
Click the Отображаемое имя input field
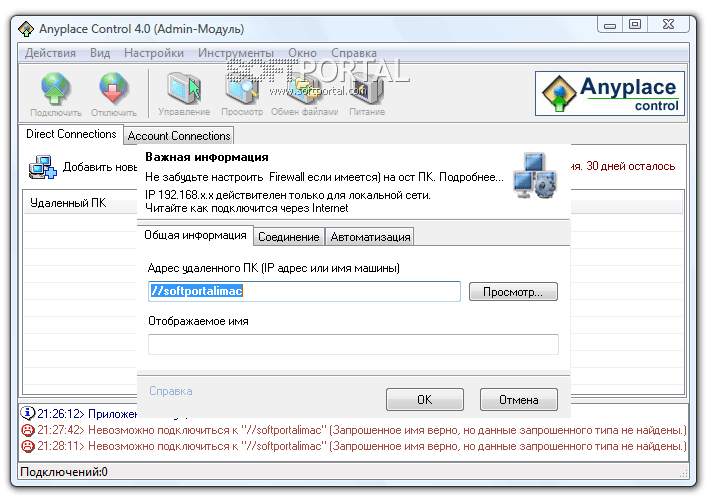click(353, 345)
